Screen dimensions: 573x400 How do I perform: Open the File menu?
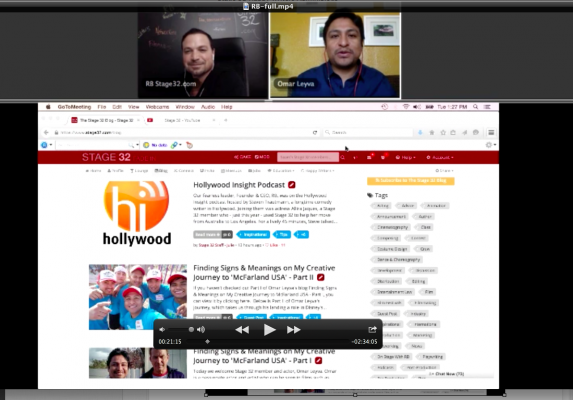102,107
